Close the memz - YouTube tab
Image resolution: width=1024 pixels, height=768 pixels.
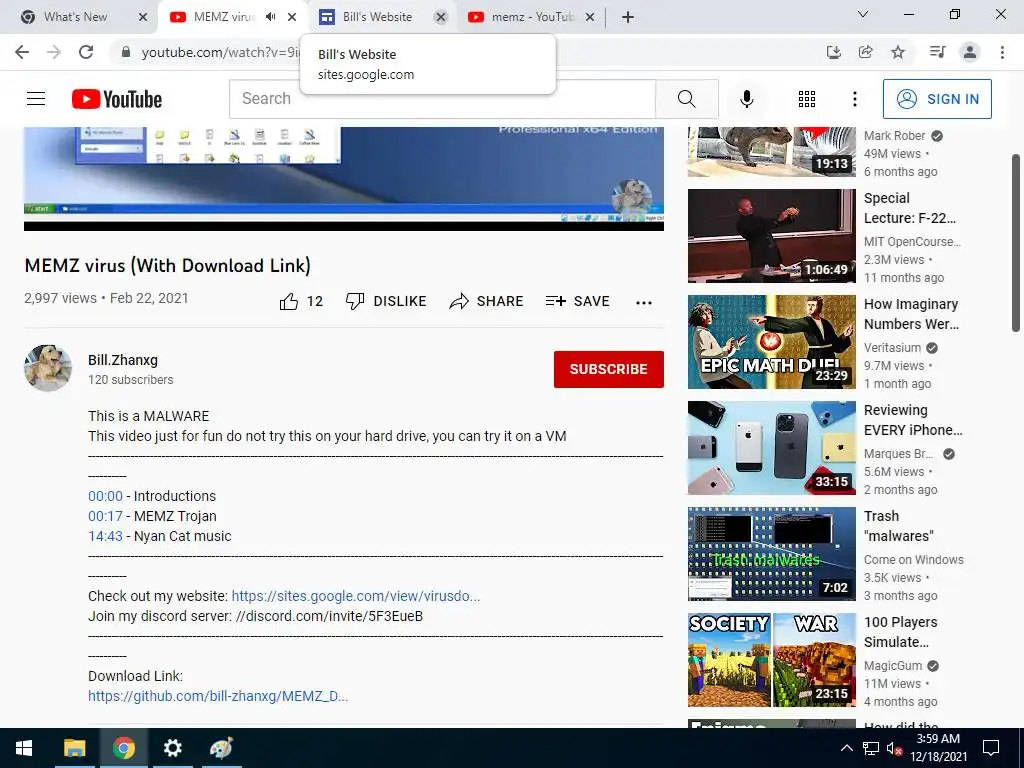click(590, 17)
